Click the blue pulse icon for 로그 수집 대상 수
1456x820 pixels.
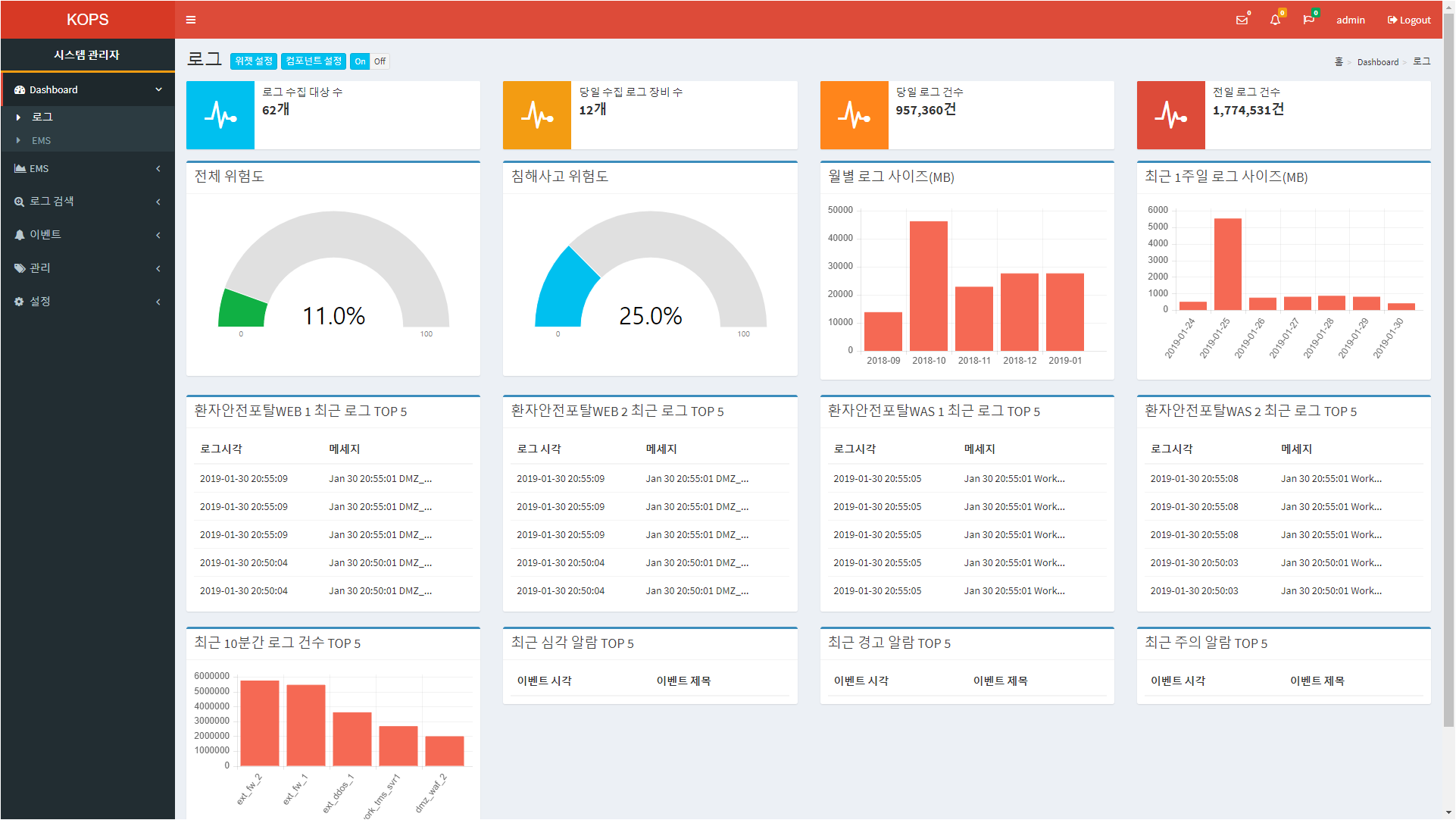[x=220, y=115]
